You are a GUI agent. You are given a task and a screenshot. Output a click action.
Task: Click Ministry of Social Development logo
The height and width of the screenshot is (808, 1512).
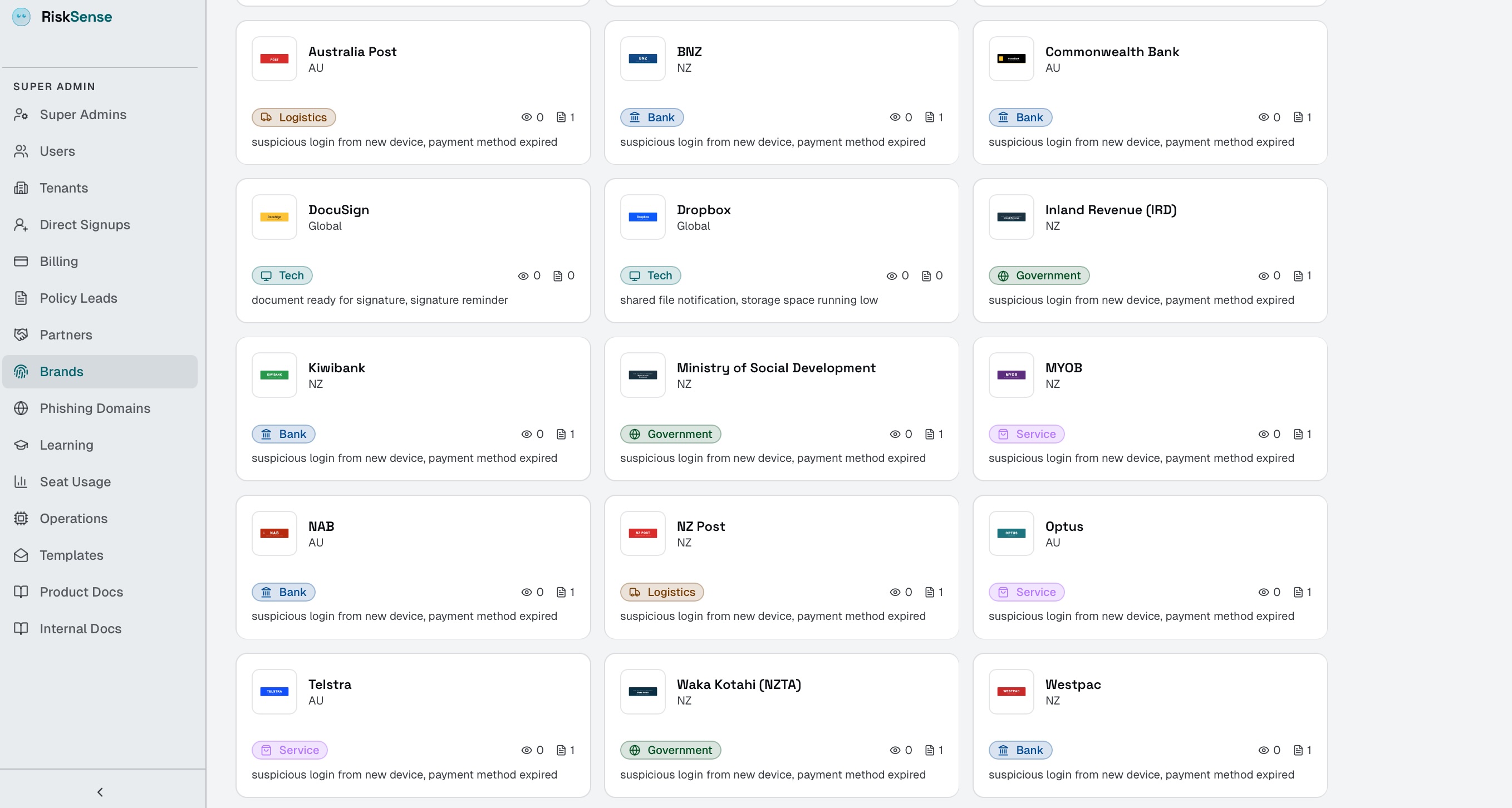coord(643,375)
